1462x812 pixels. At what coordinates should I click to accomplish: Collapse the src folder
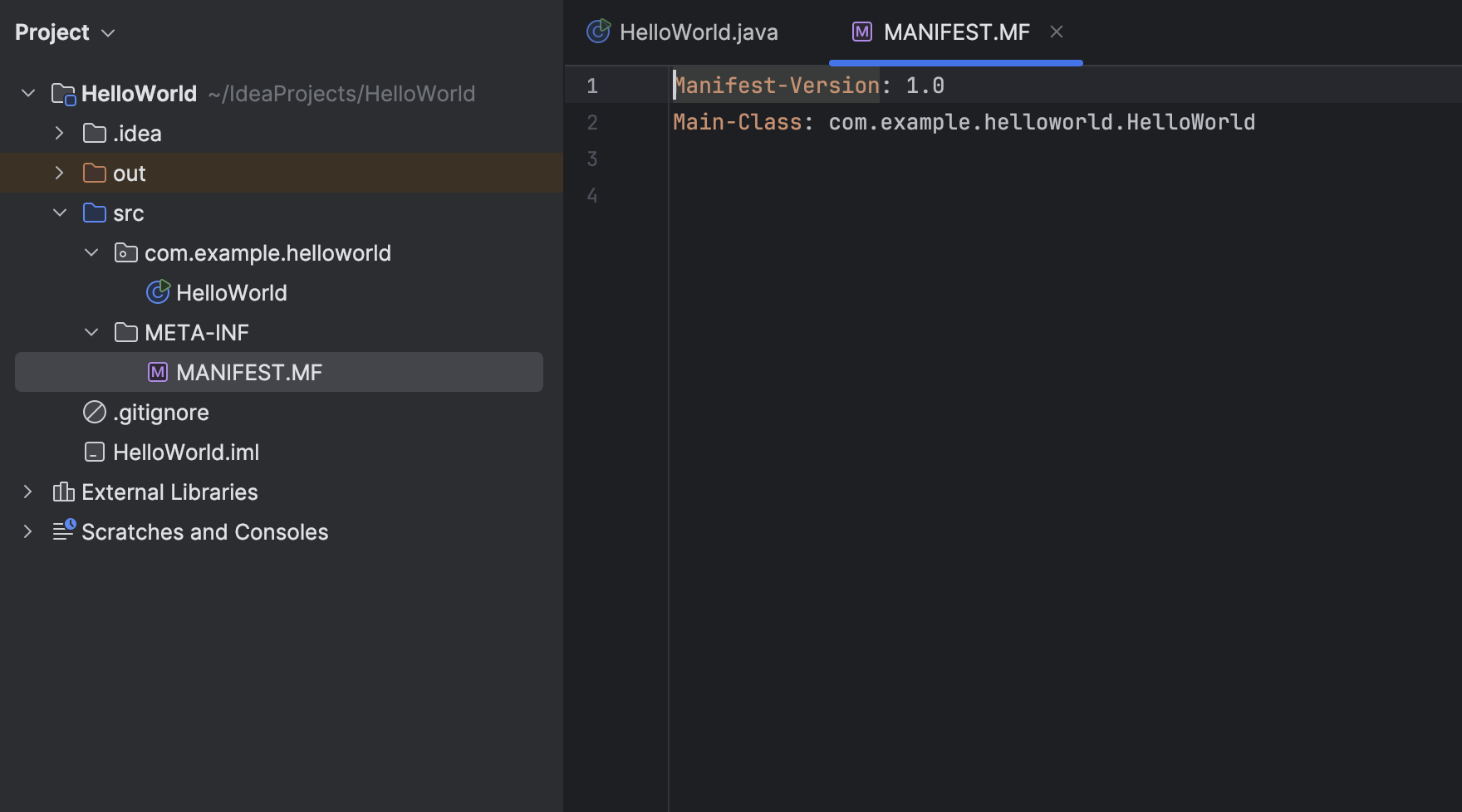coord(60,213)
